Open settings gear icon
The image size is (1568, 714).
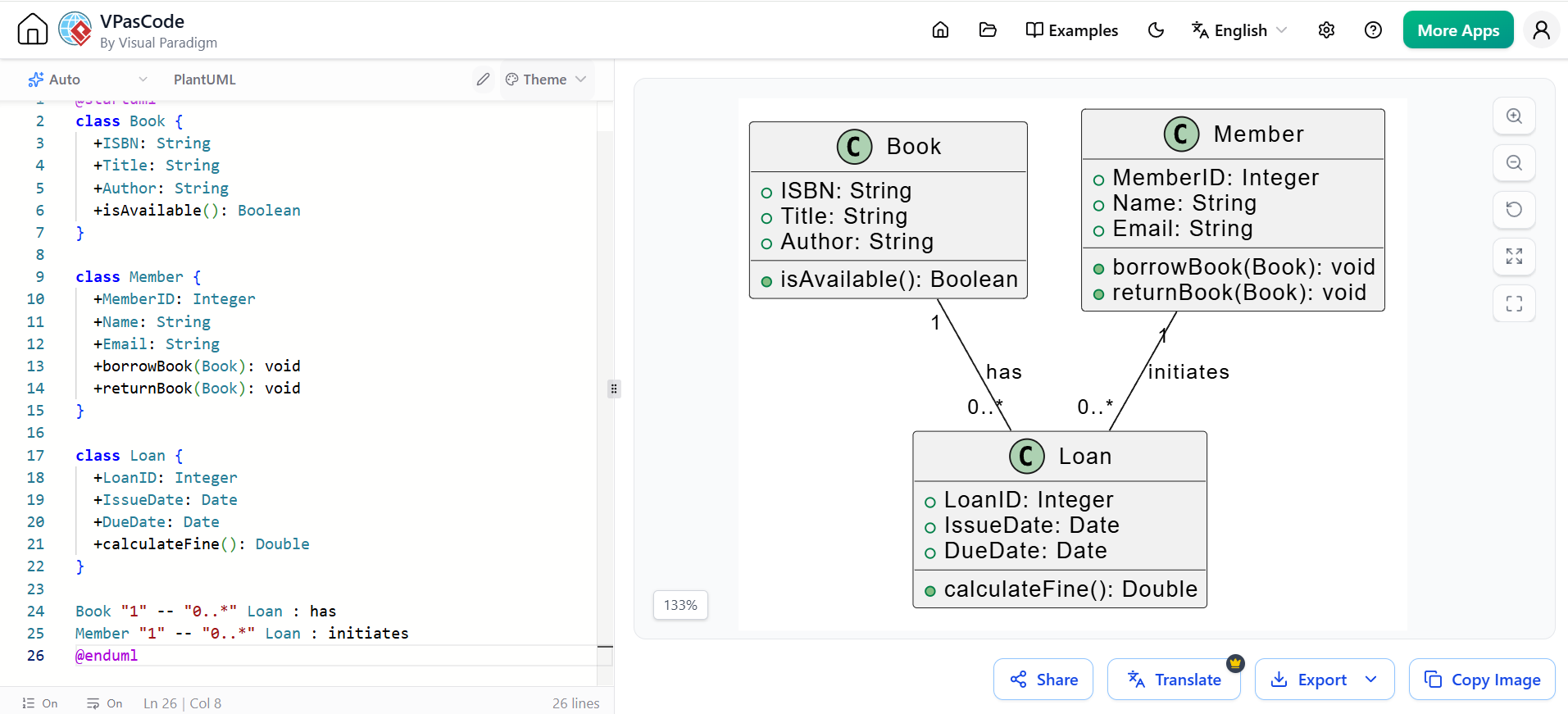coord(1326,30)
